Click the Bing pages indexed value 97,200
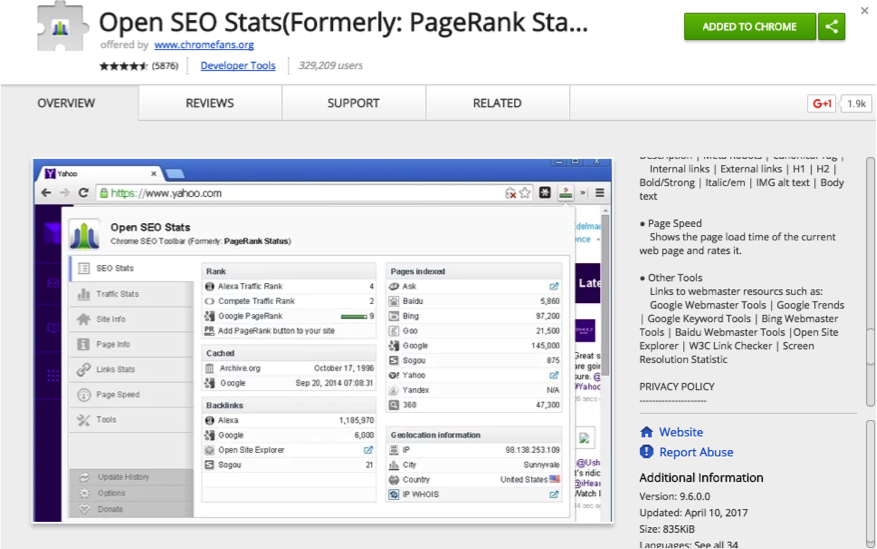Viewport: 877px width, 549px height. point(548,316)
